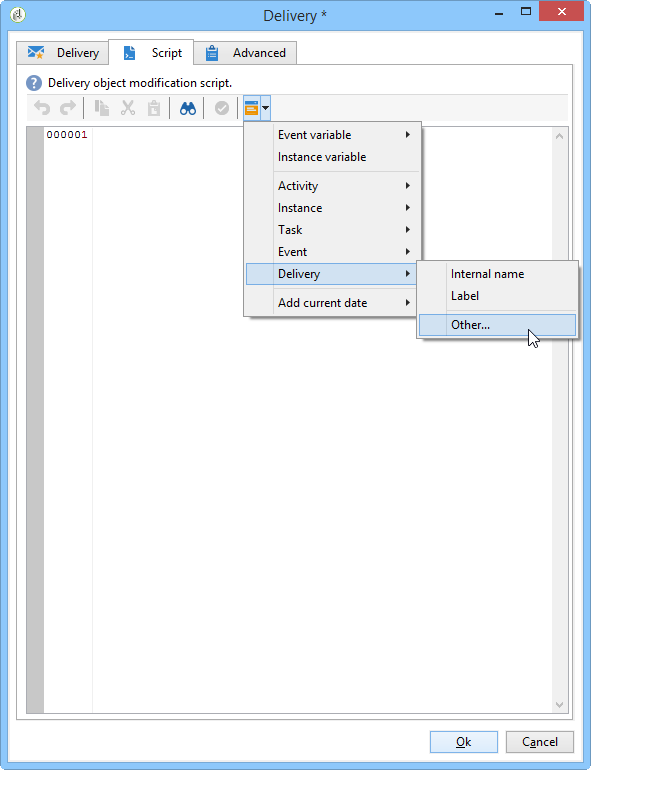Choose Label from Delivery submenu
The width and height of the screenshot is (651, 785).
click(497, 296)
